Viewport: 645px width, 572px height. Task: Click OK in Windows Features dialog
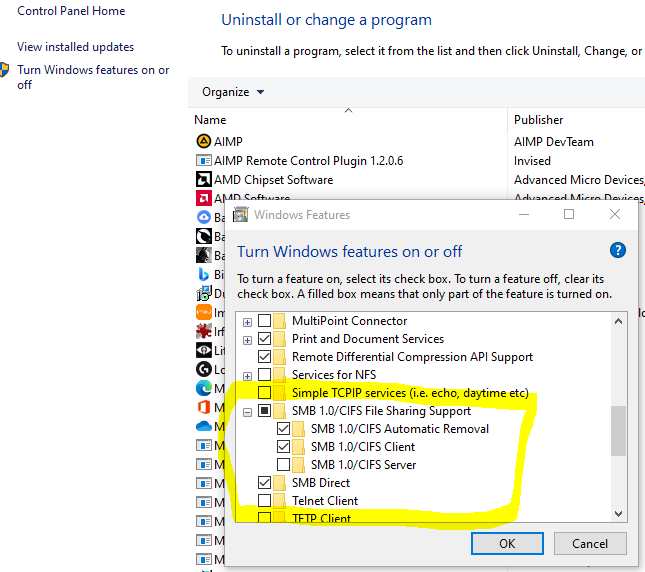tap(507, 544)
